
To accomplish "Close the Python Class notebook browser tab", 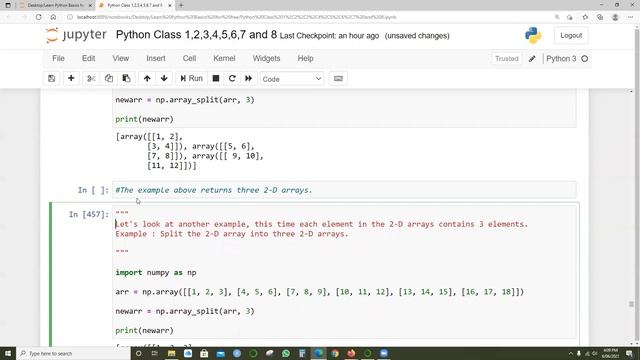I will click(170, 5).
